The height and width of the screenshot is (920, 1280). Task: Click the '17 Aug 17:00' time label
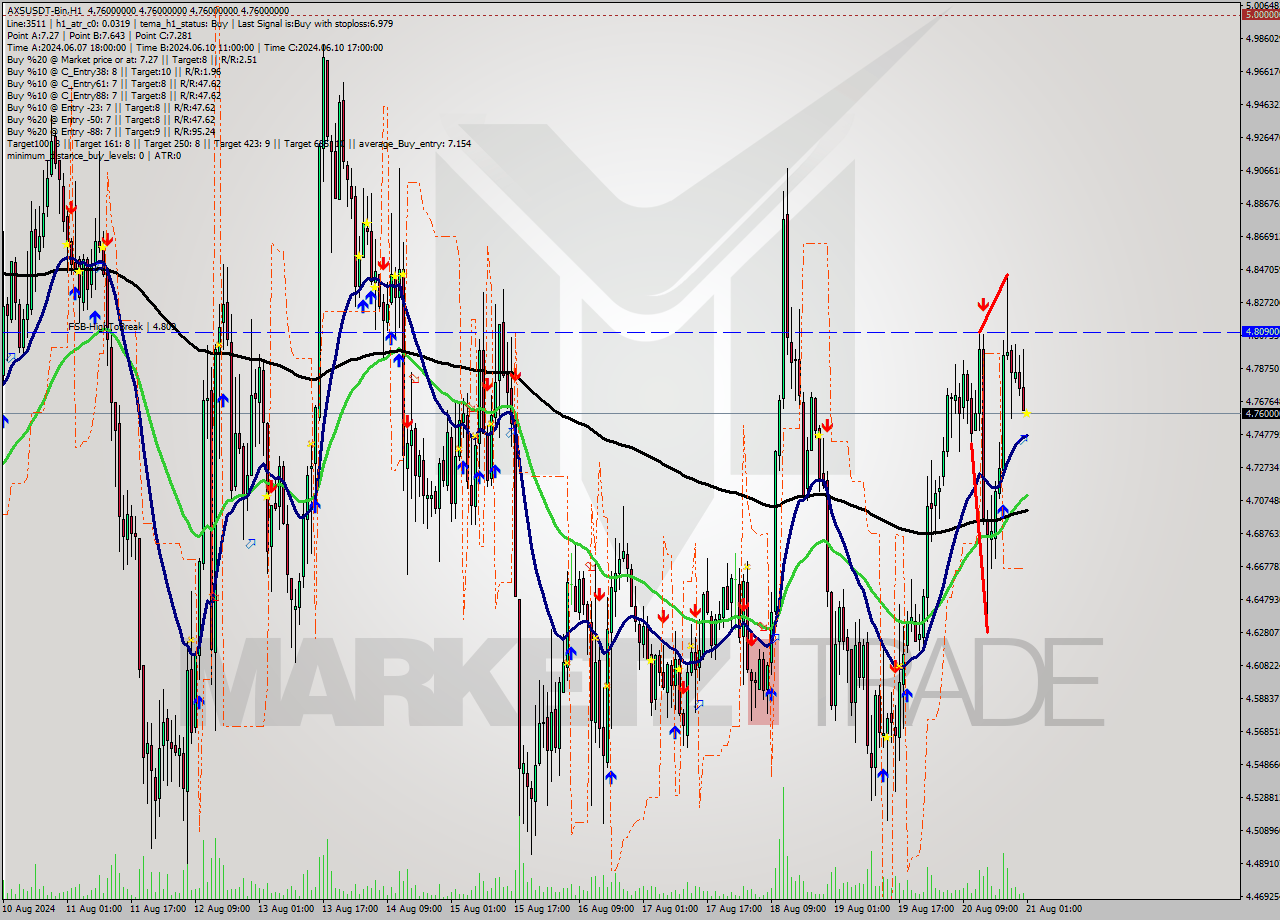click(734, 909)
